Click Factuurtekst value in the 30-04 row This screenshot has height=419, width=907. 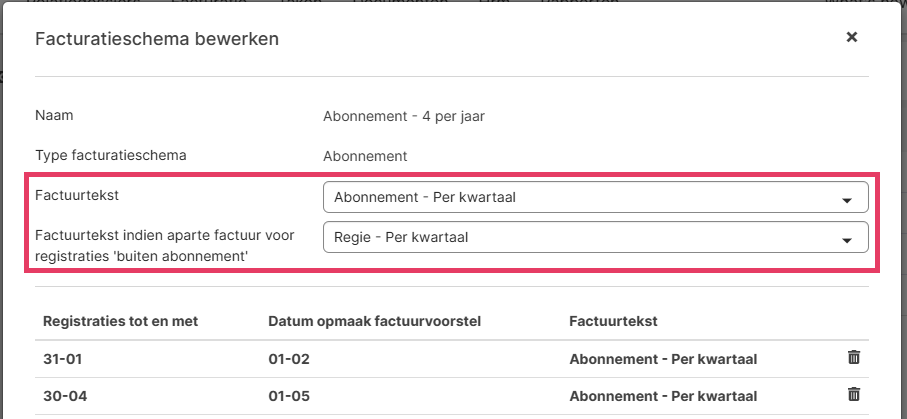(x=663, y=395)
